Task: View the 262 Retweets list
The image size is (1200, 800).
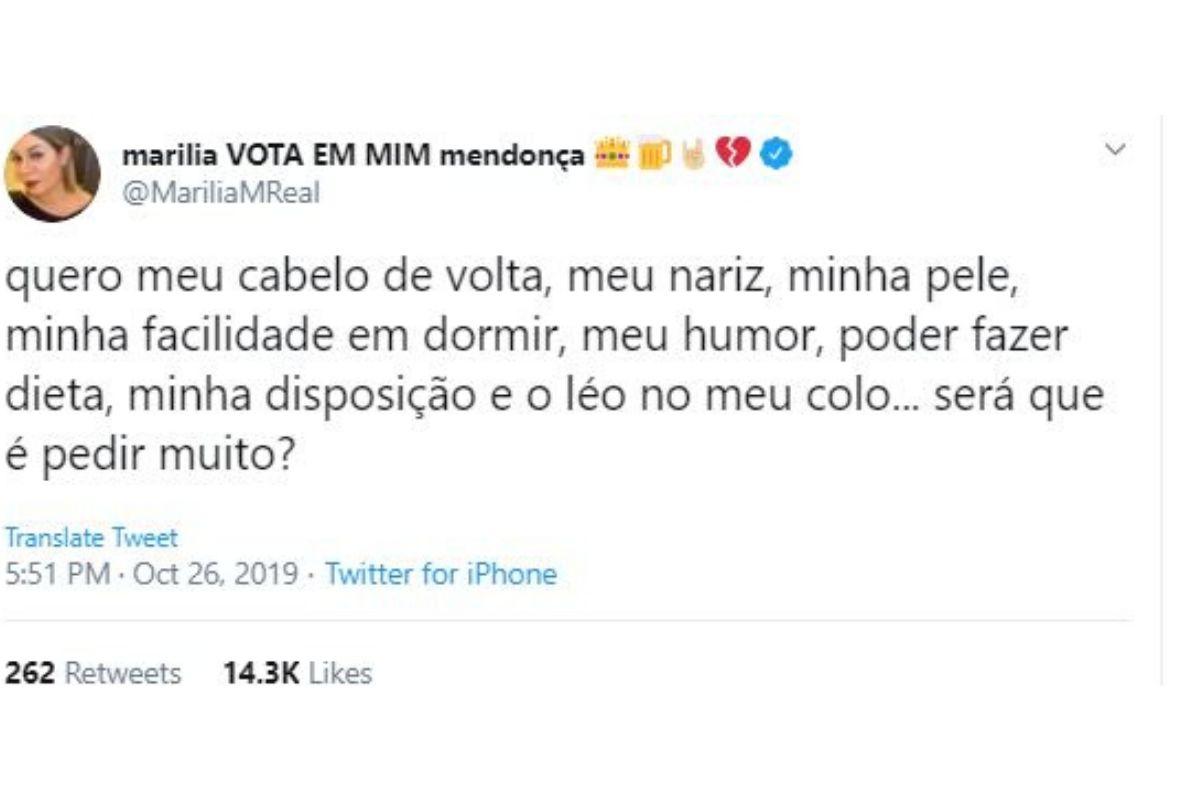Action: click(x=93, y=673)
